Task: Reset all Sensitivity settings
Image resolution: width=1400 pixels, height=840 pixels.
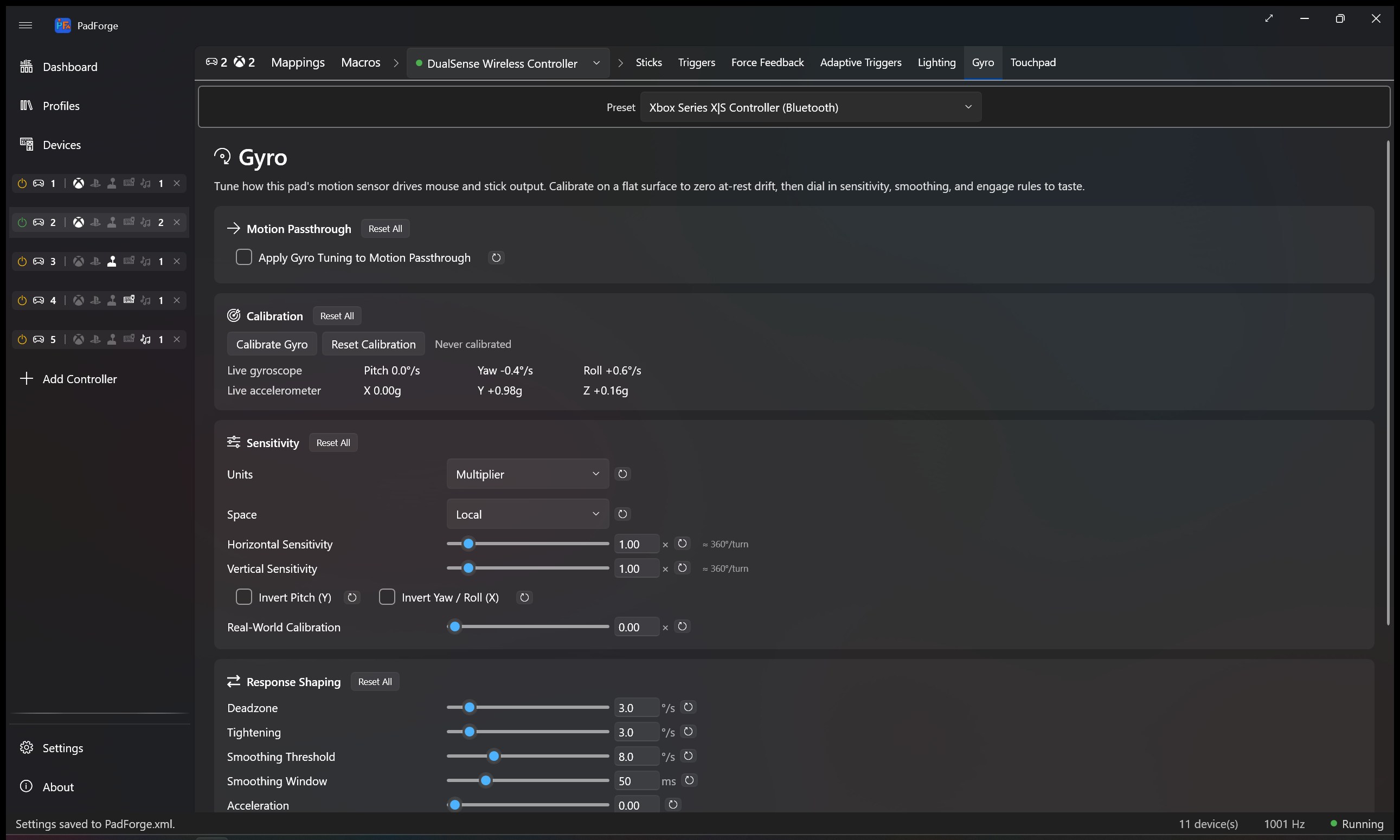Action: click(333, 443)
